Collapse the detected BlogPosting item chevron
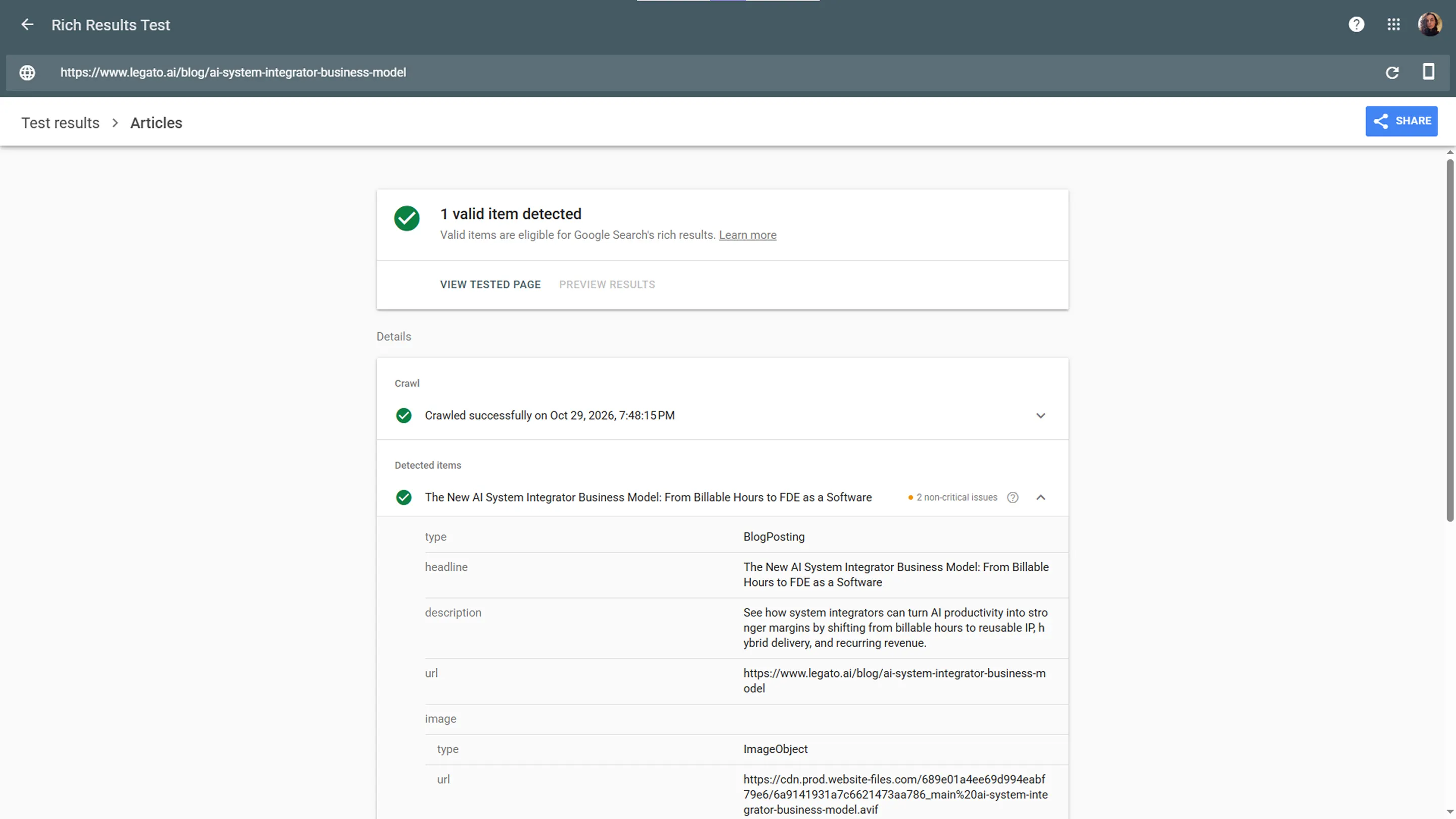This screenshot has width=1456, height=819. point(1040,497)
